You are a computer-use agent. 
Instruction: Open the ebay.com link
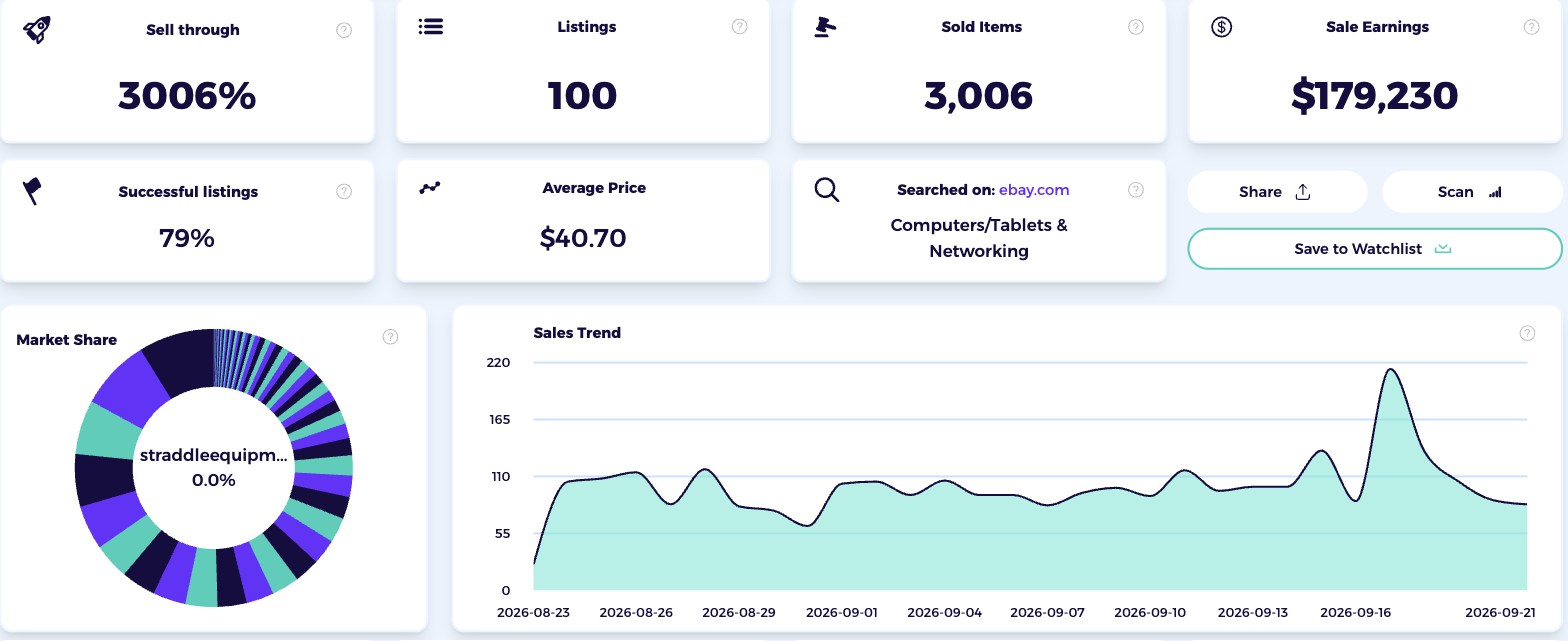[x=1034, y=190]
